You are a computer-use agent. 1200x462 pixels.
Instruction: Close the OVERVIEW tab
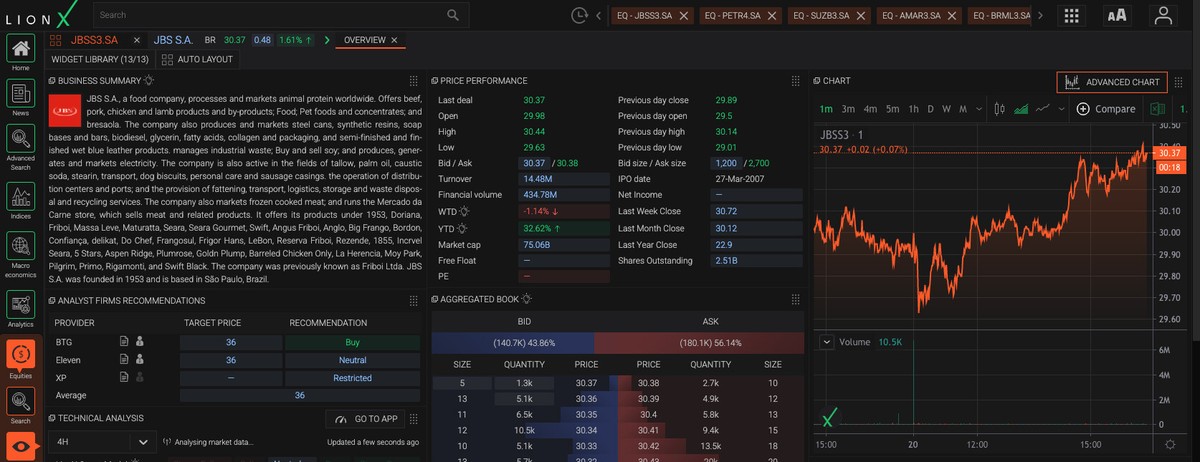[394, 41]
